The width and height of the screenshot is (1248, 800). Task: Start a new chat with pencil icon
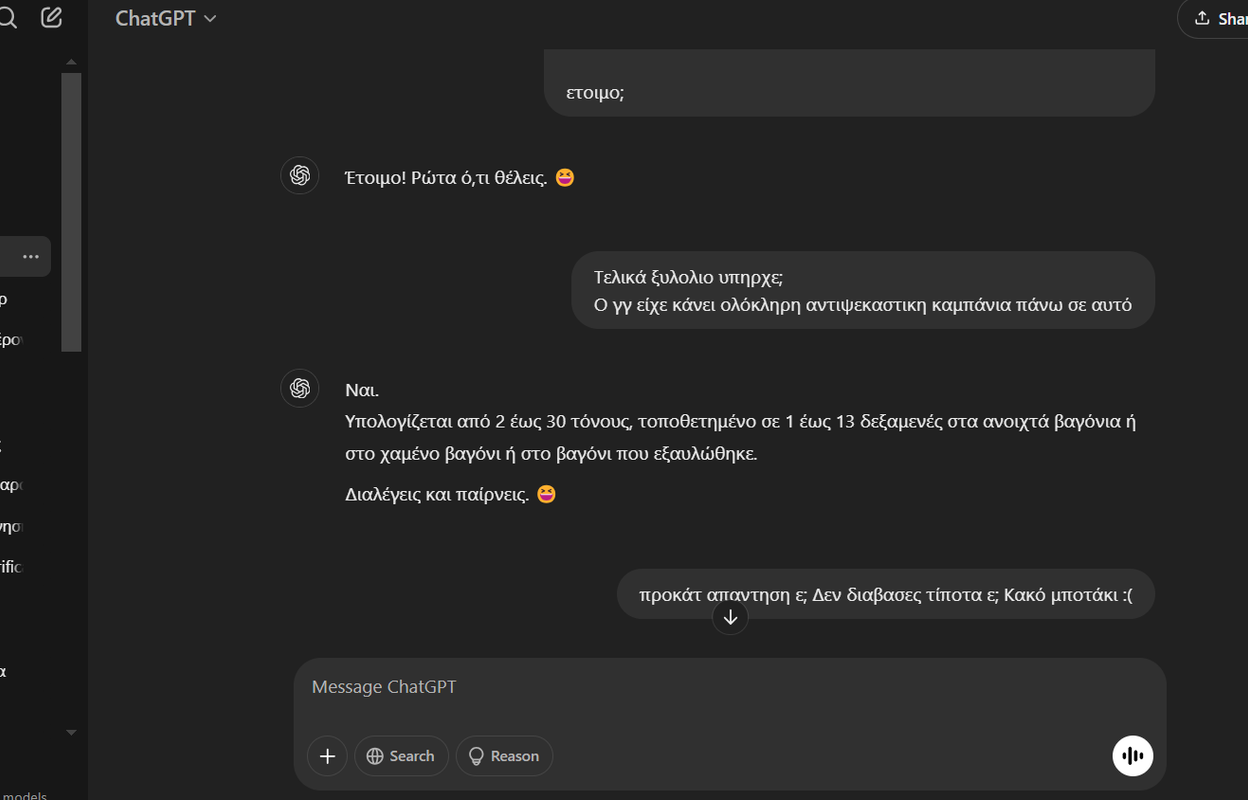[52, 18]
